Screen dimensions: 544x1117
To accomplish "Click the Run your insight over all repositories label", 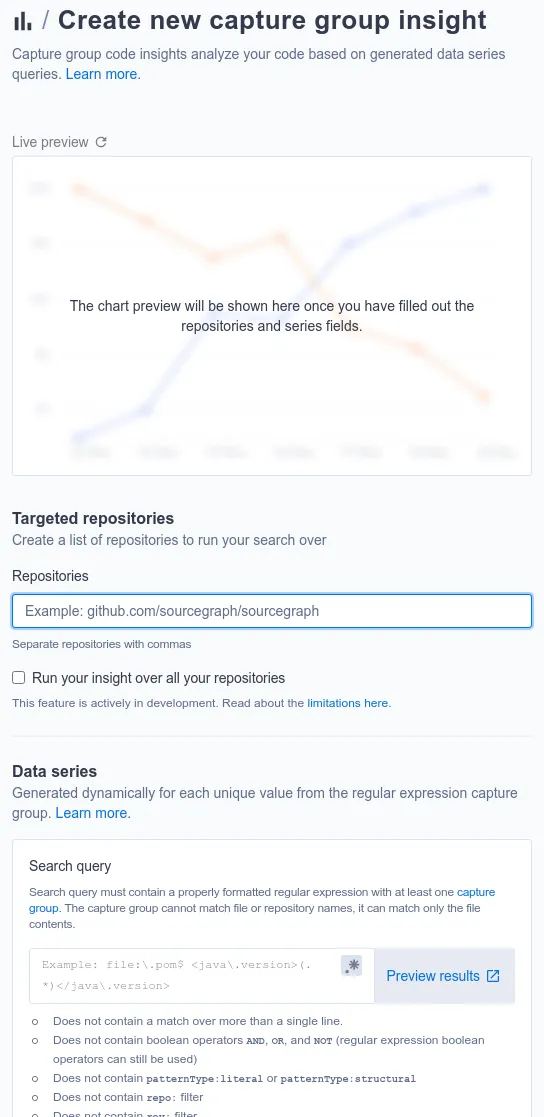I will point(158,677).
